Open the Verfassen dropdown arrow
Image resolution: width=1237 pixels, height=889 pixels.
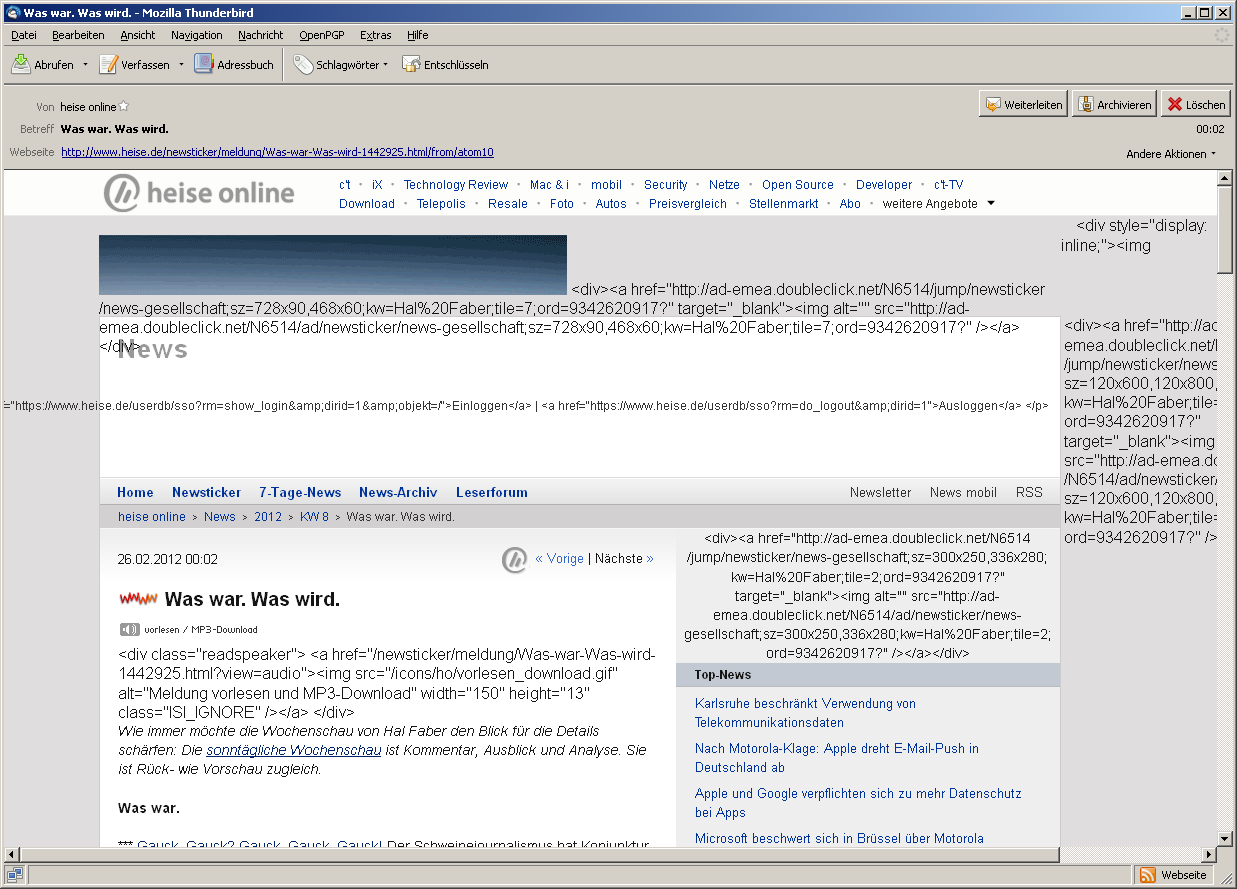click(x=181, y=65)
